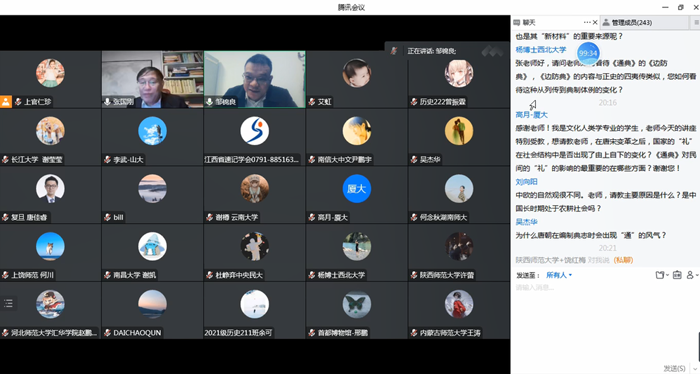Click the microphone icon on 张国刚's video

107,102
